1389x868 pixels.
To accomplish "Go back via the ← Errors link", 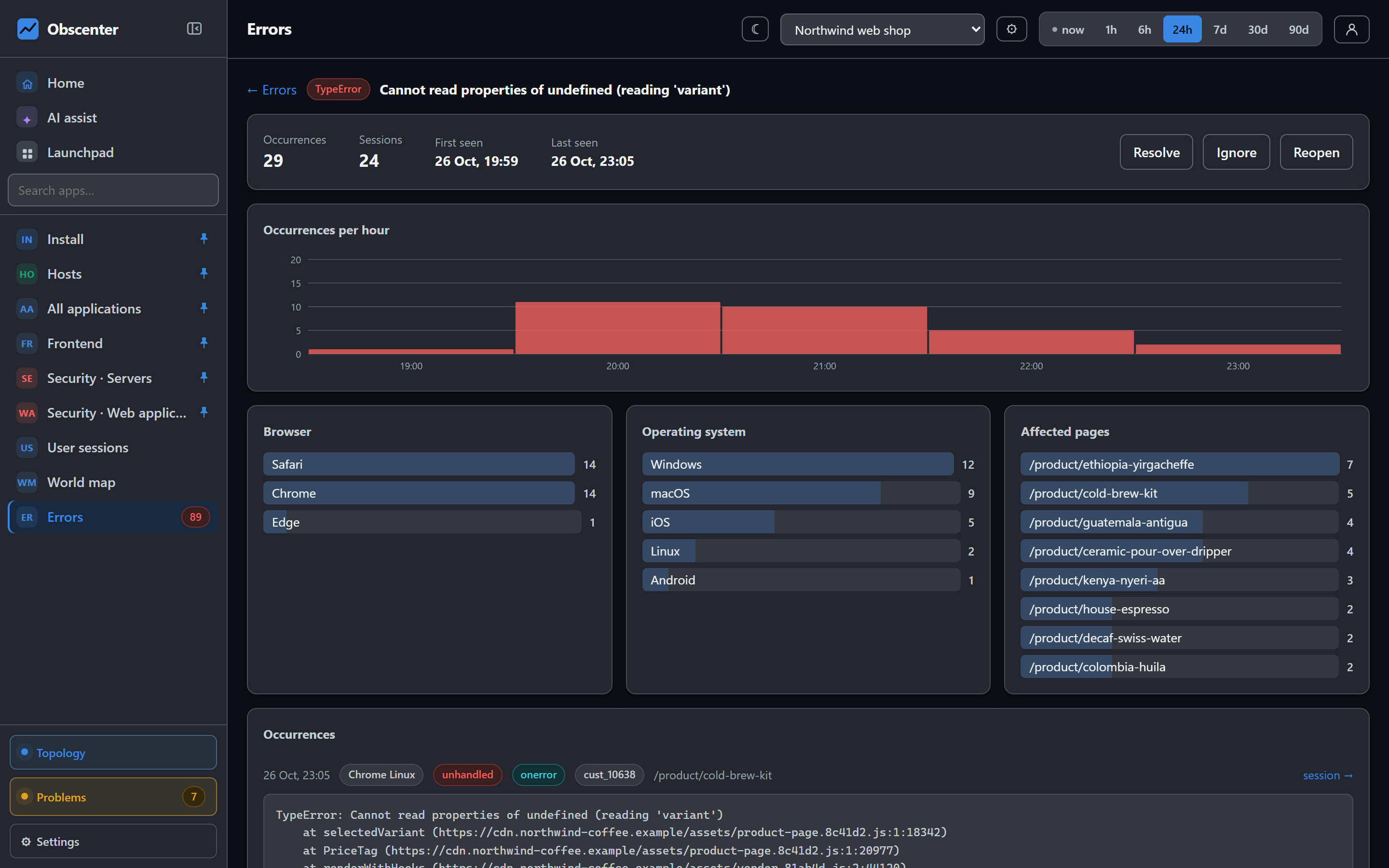I will tap(272, 90).
